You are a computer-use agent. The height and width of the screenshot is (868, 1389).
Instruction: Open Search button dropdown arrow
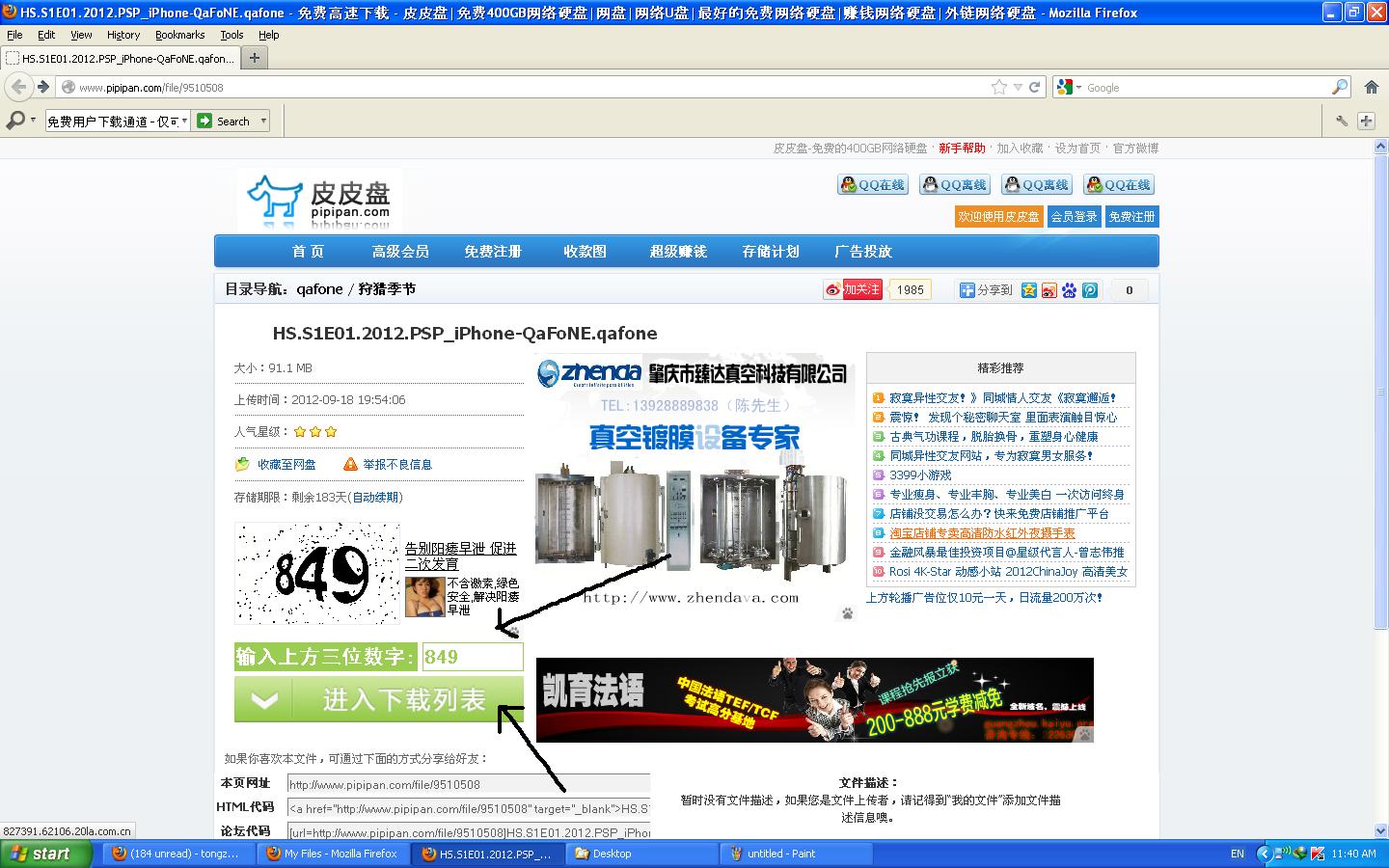(x=263, y=122)
